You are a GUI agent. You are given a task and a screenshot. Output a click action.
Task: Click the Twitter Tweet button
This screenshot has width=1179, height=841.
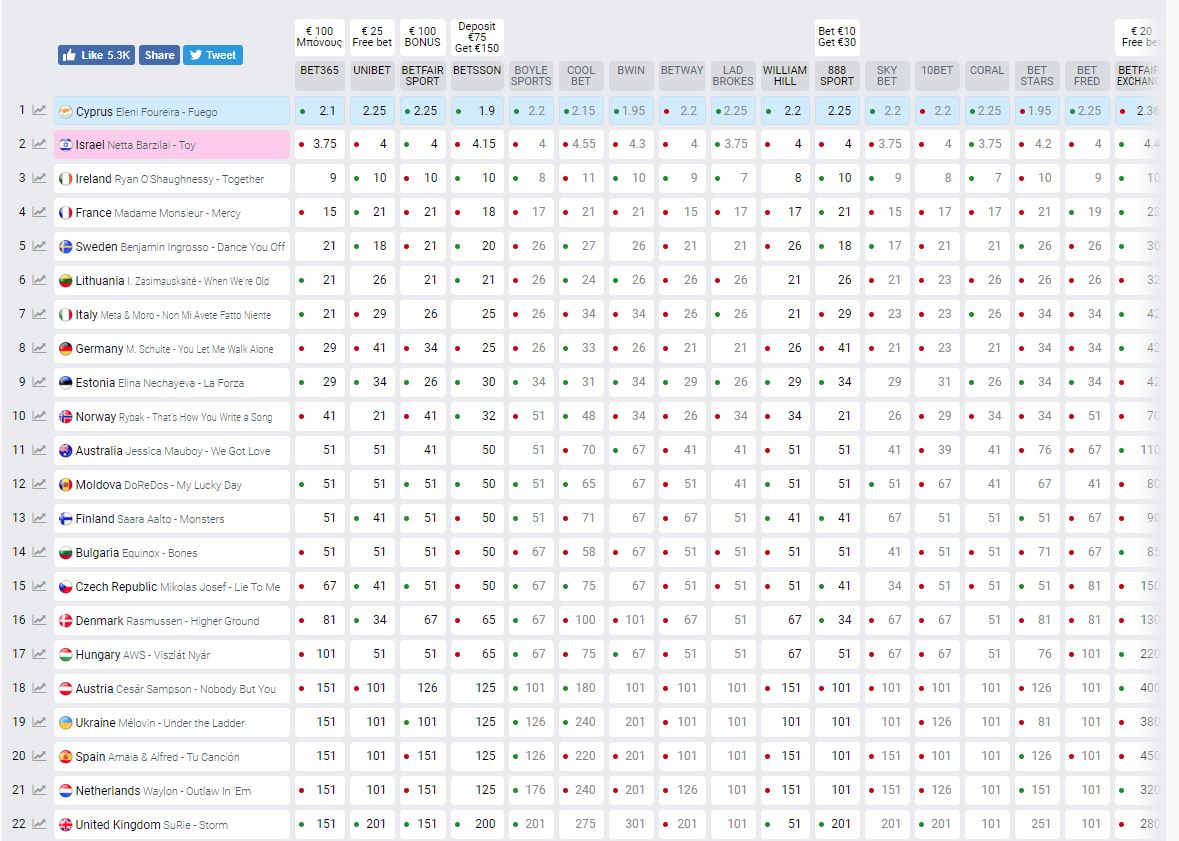pos(213,55)
